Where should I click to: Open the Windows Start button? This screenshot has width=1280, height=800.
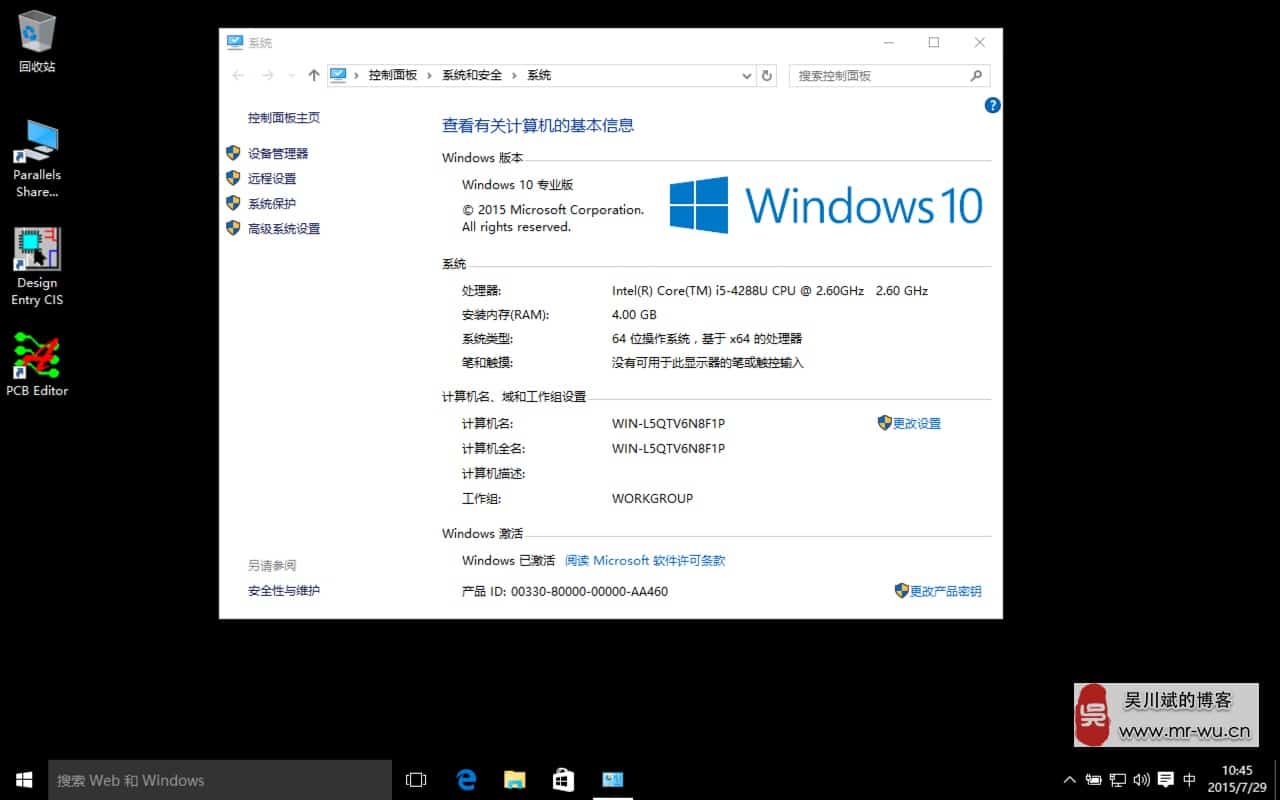(x=24, y=780)
